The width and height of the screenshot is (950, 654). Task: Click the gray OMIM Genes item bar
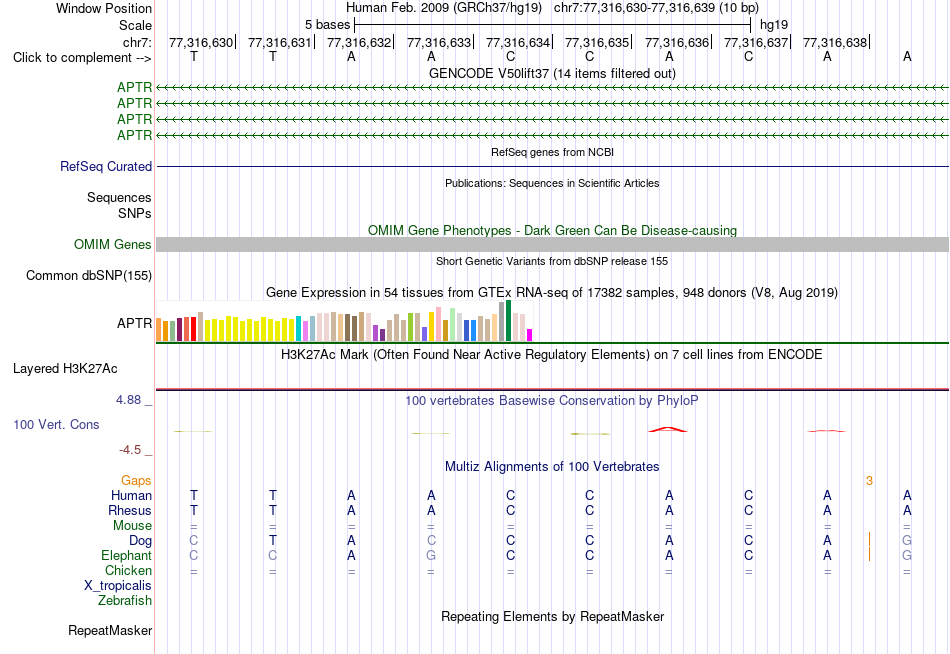click(552, 244)
